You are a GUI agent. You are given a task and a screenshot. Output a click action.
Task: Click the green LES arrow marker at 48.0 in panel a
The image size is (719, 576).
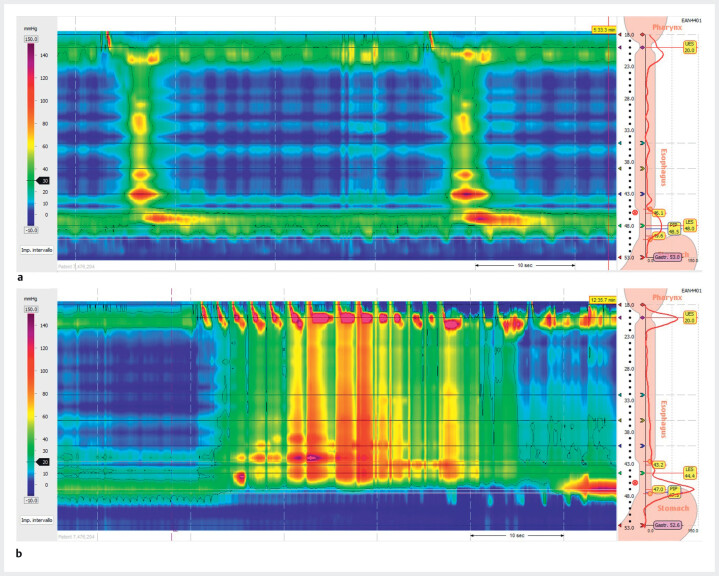pos(642,226)
